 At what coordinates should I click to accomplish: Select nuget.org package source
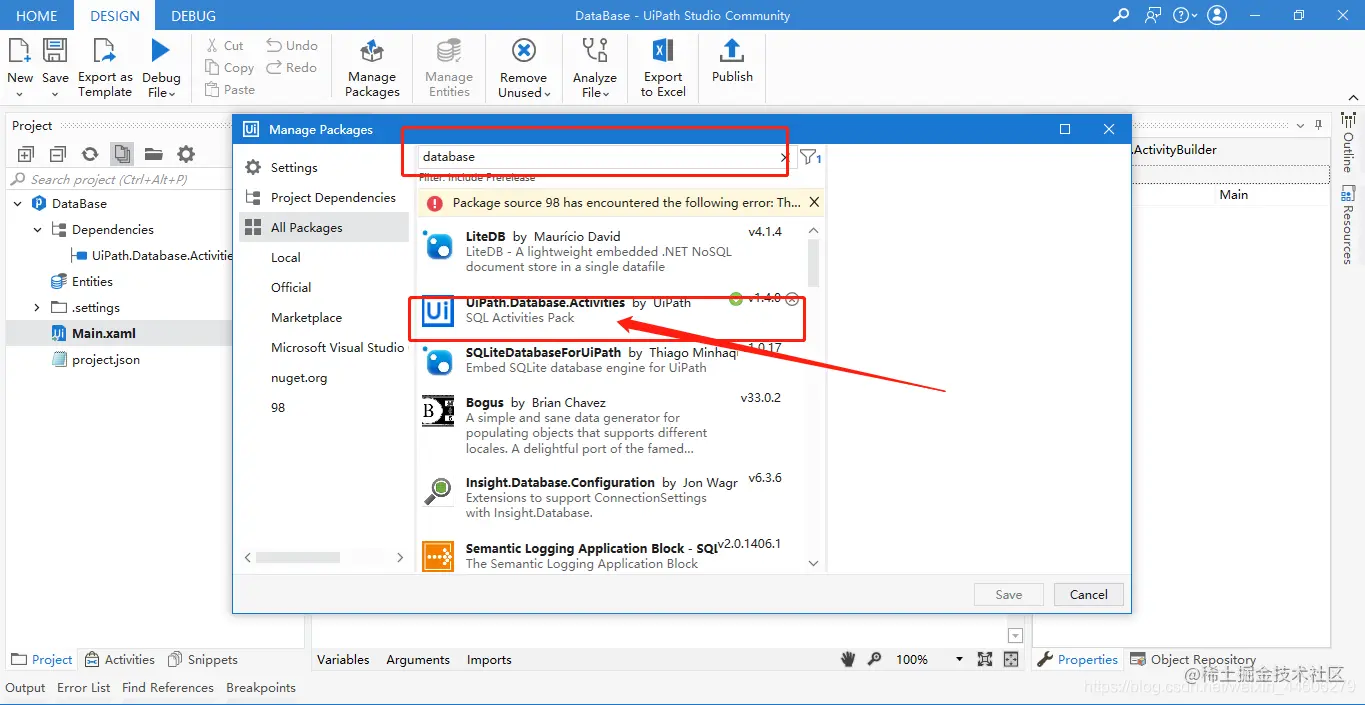click(299, 378)
